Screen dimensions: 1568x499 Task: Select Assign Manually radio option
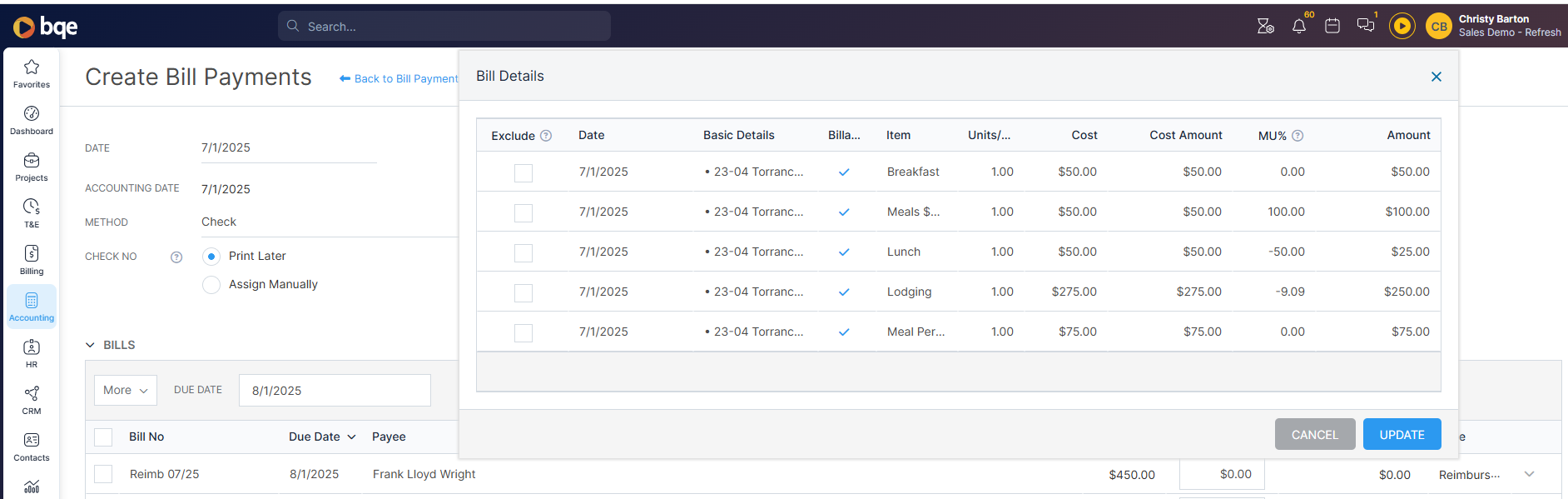[212, 285]
